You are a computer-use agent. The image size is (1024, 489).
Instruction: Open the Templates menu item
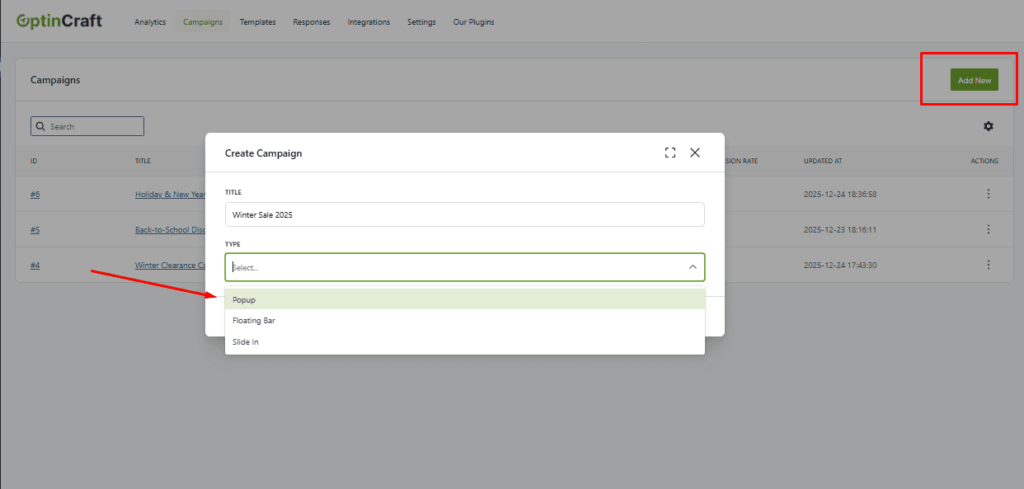point(258,22)
